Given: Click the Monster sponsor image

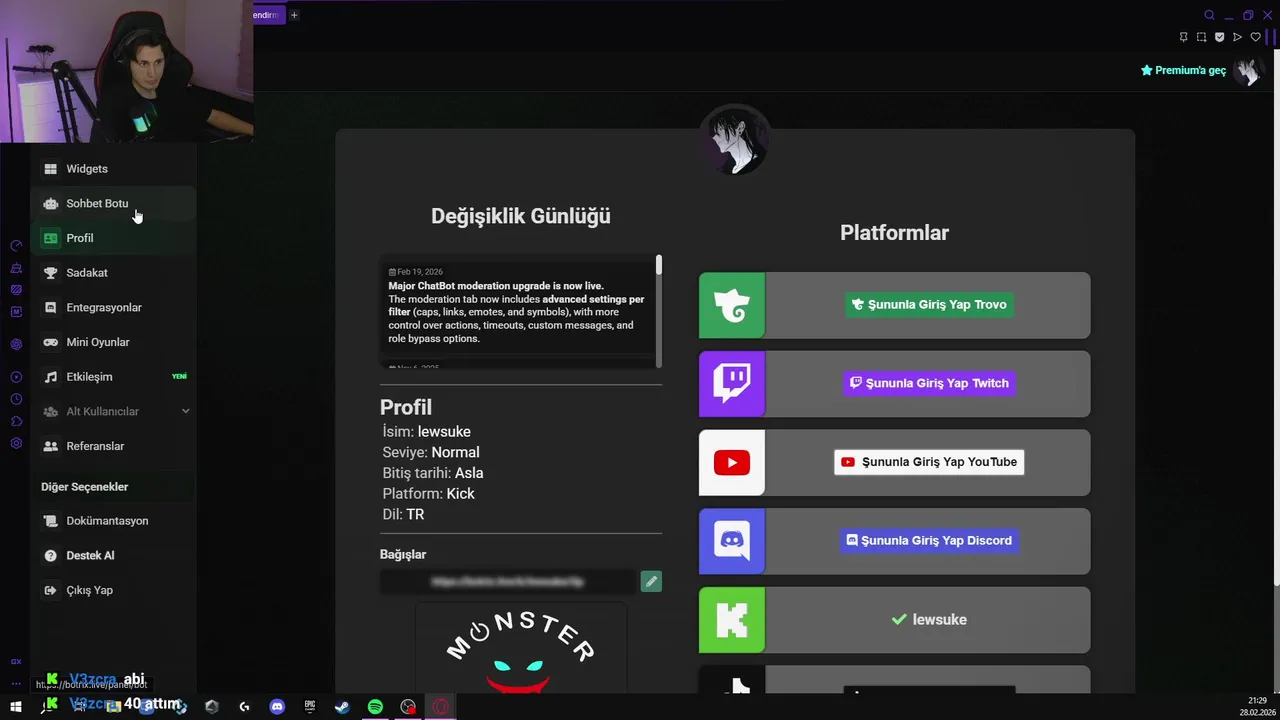Looking at the screenshot, I should pyautogui.click(x=521, y=648).
